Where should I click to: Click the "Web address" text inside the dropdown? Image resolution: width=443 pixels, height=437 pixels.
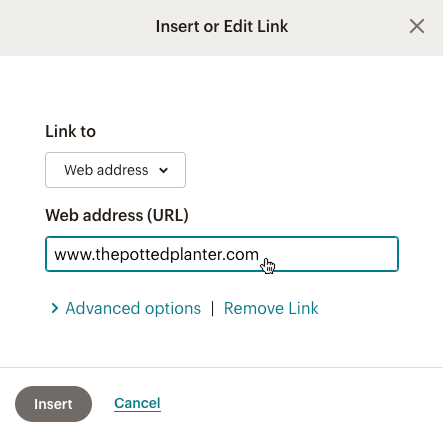(106, 170)
